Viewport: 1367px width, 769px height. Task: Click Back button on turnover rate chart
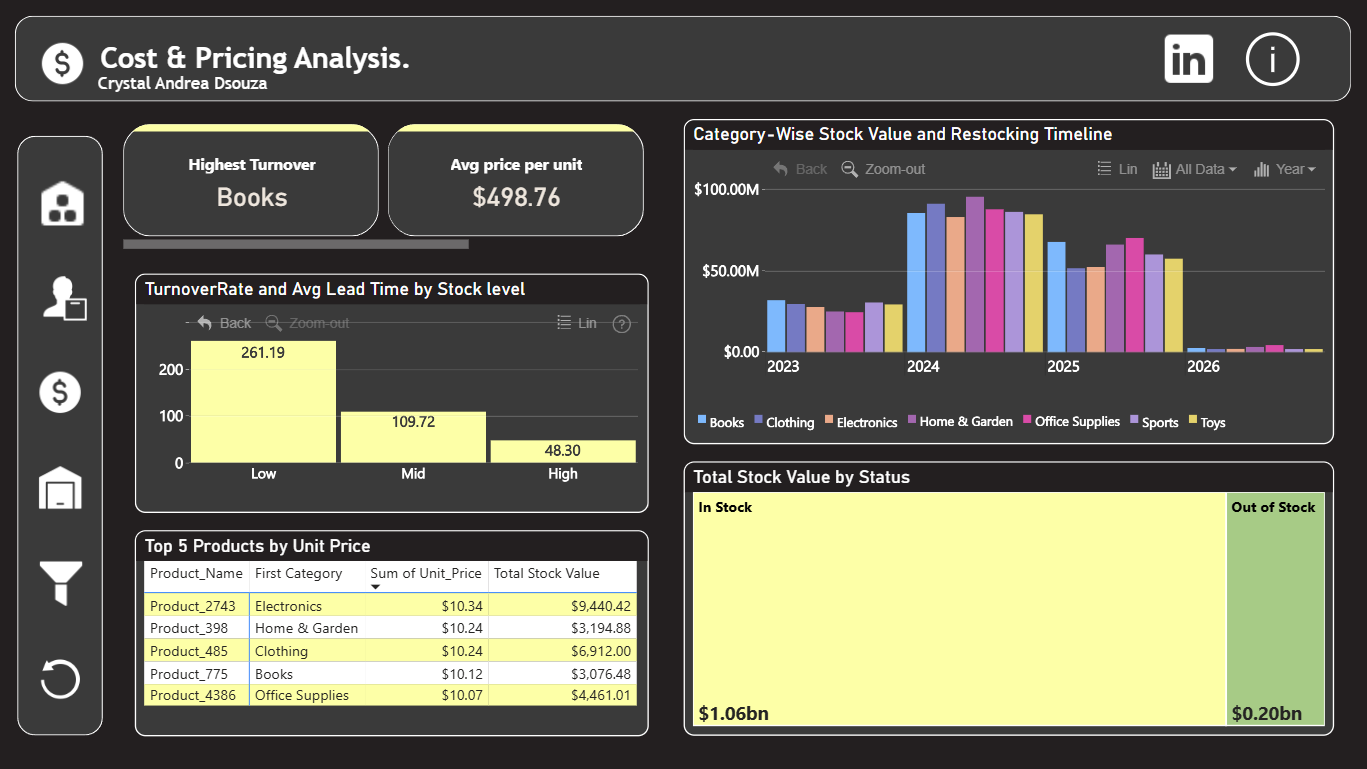point(224,323)
